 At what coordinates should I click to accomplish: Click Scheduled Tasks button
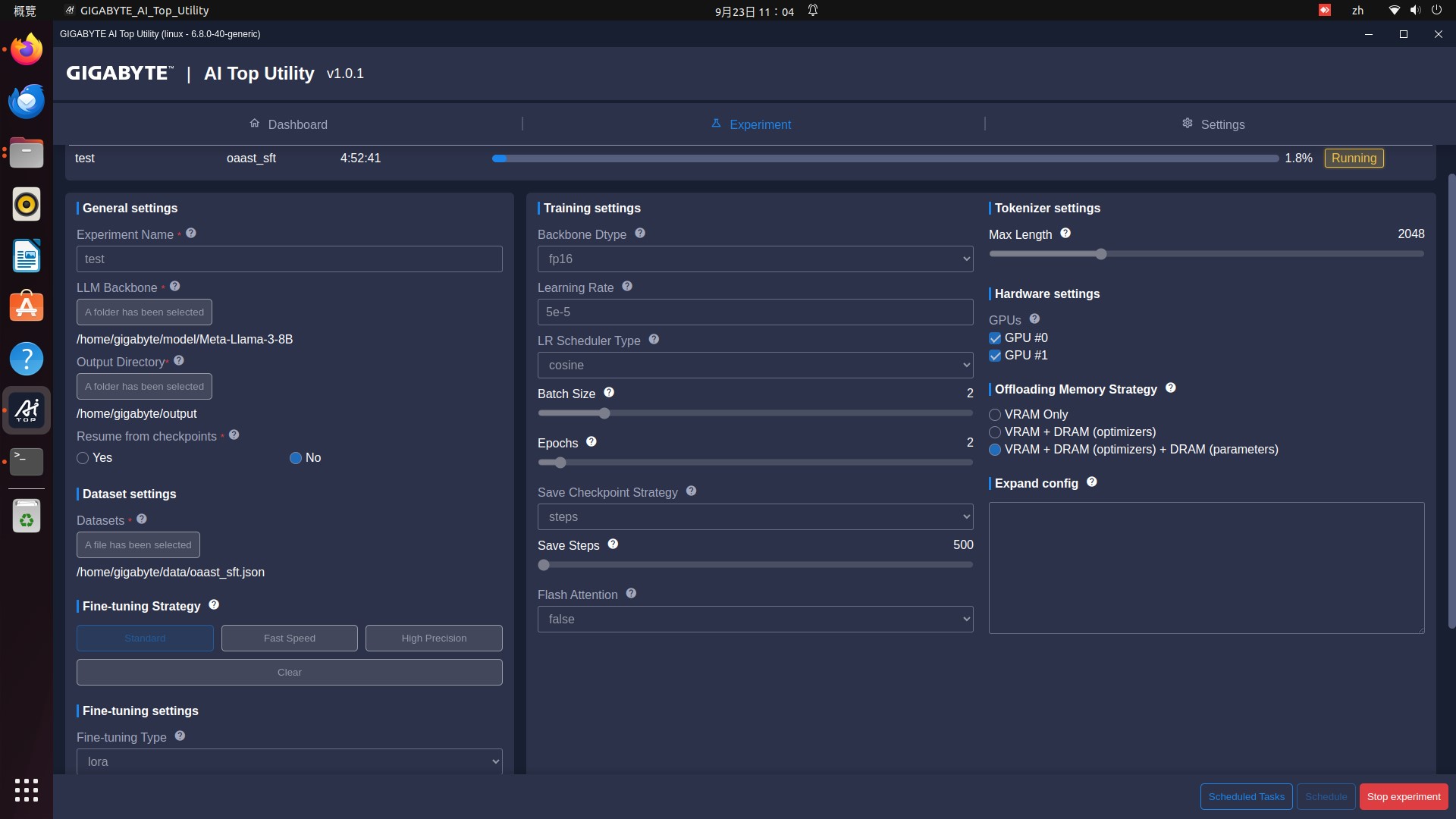click(x=1246, y=796)
